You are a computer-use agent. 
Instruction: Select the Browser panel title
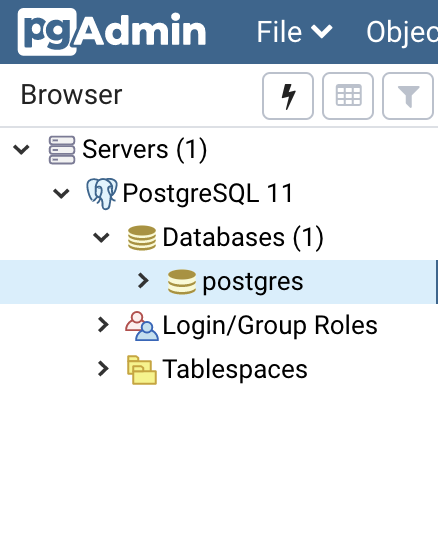tap(72, 95)
